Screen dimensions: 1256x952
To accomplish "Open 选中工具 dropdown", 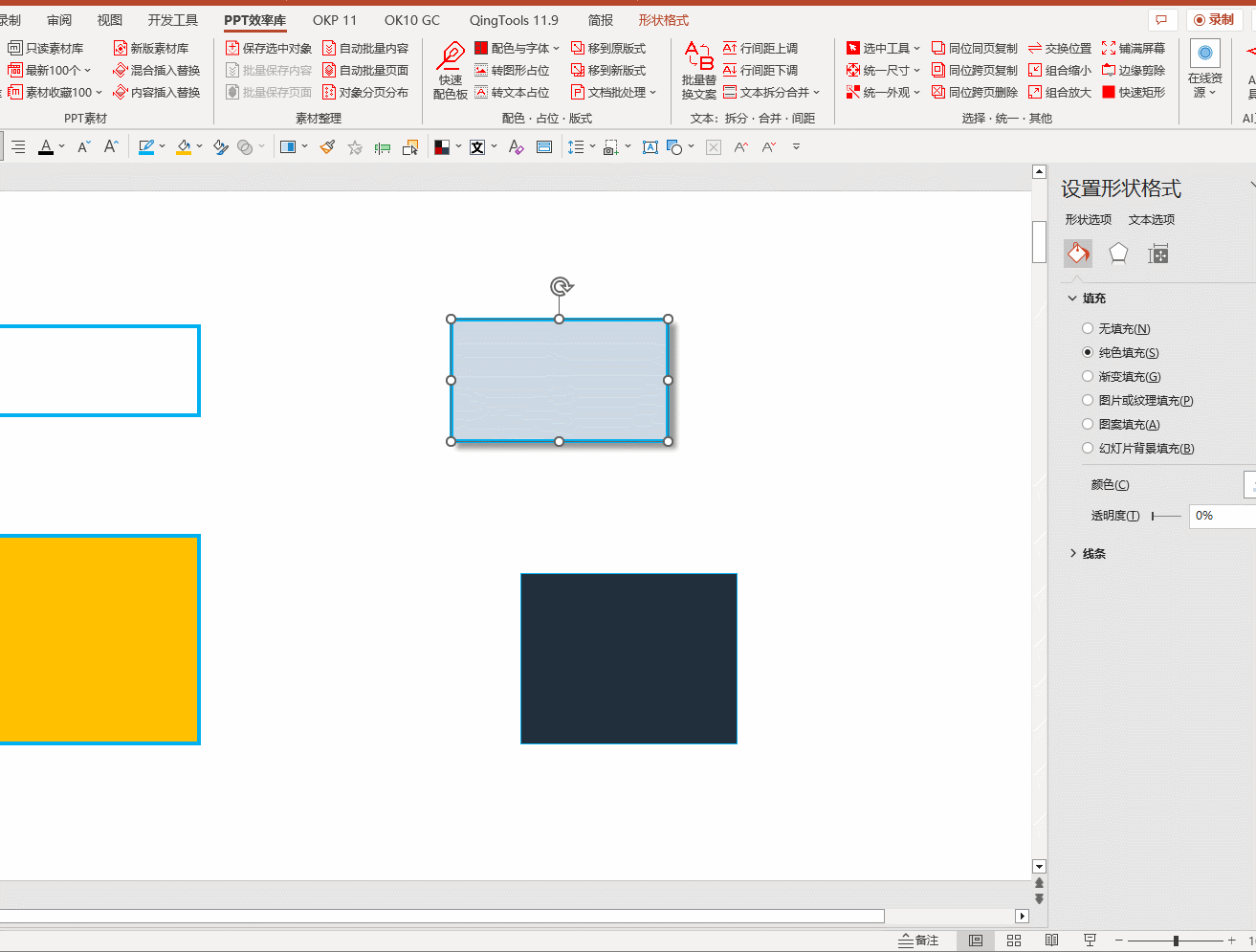I will click(x=883, y=48).
